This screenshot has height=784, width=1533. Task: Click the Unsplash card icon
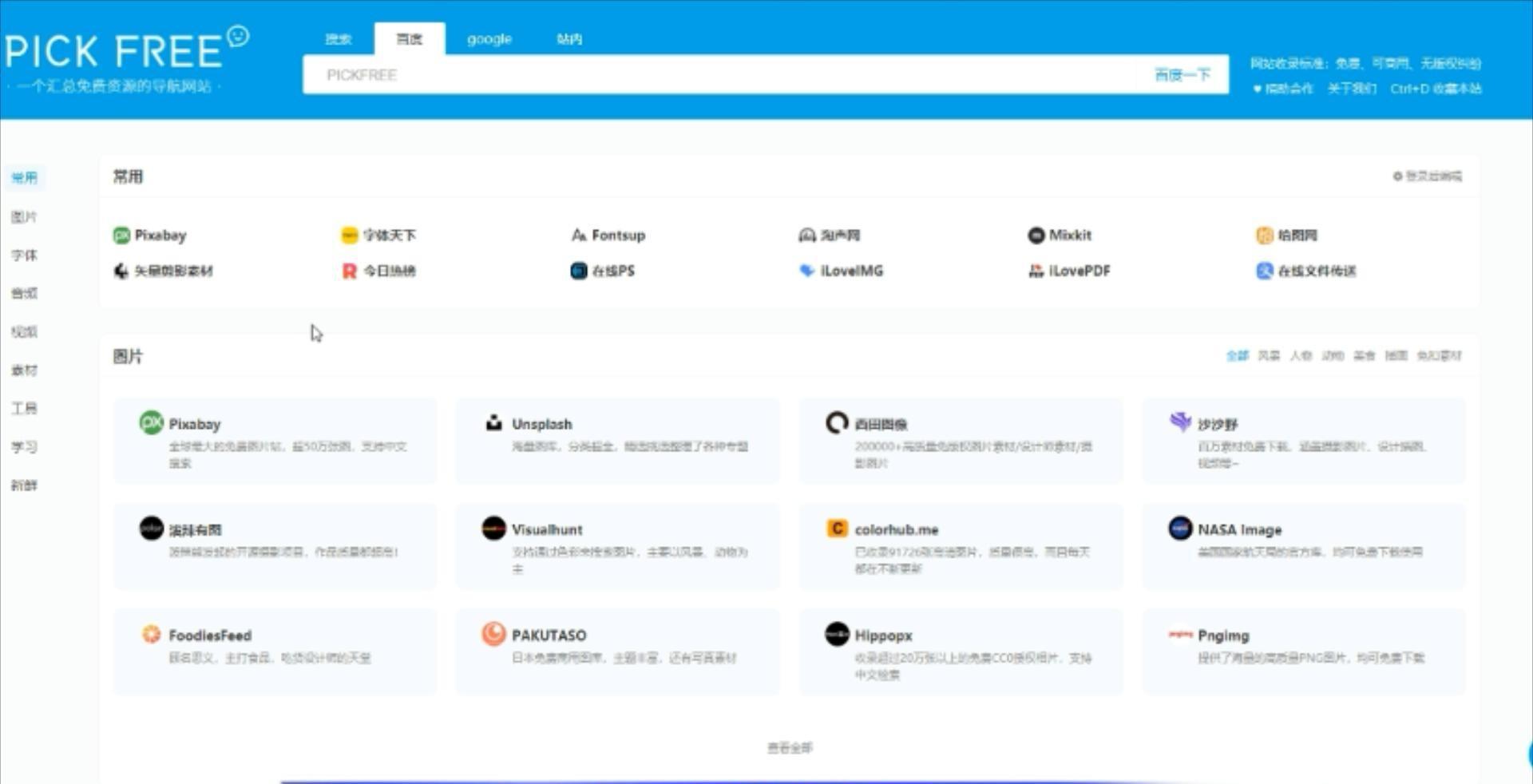pos(494,423)
